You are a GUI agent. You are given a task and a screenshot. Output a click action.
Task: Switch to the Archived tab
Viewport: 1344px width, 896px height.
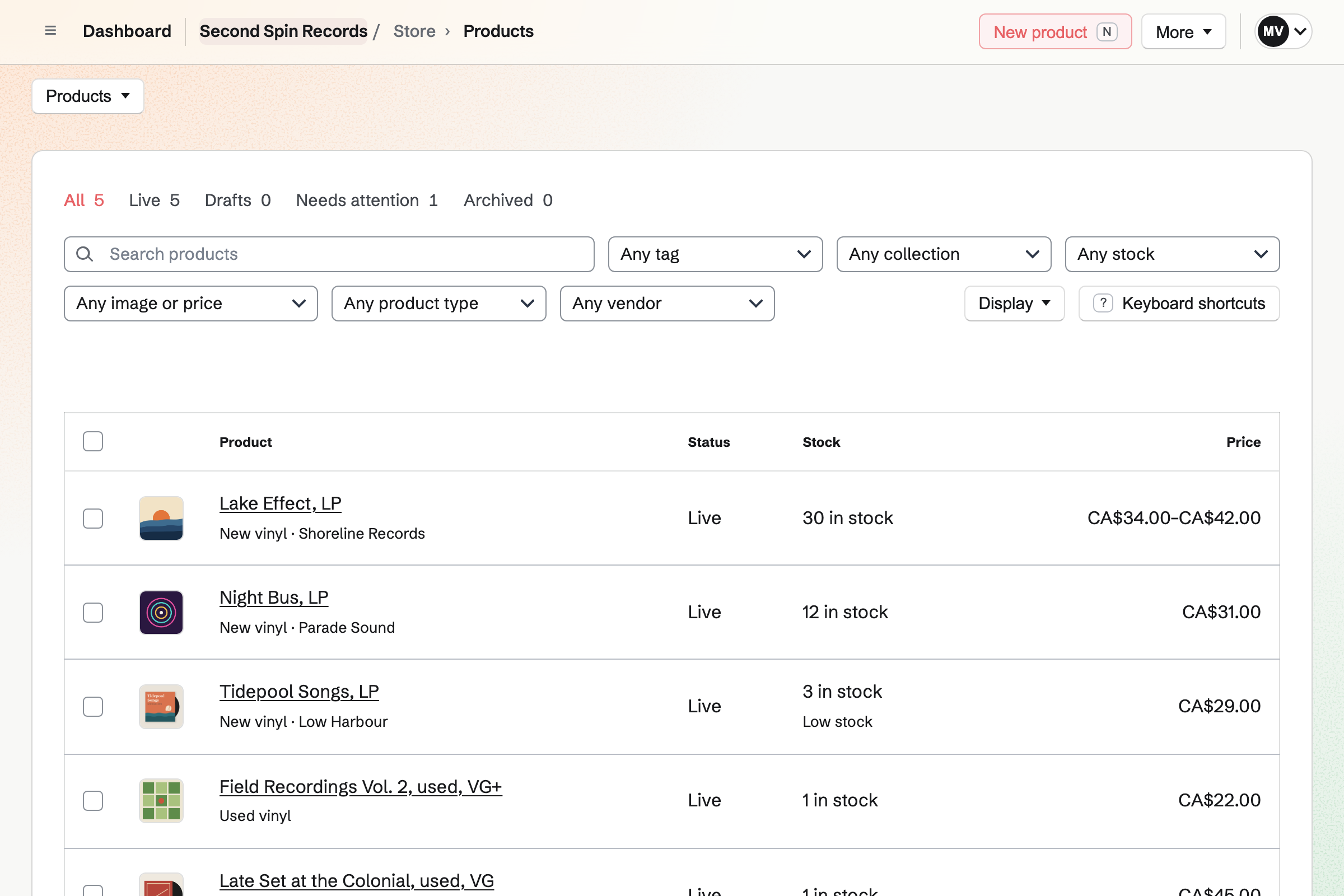click(508, 200)
